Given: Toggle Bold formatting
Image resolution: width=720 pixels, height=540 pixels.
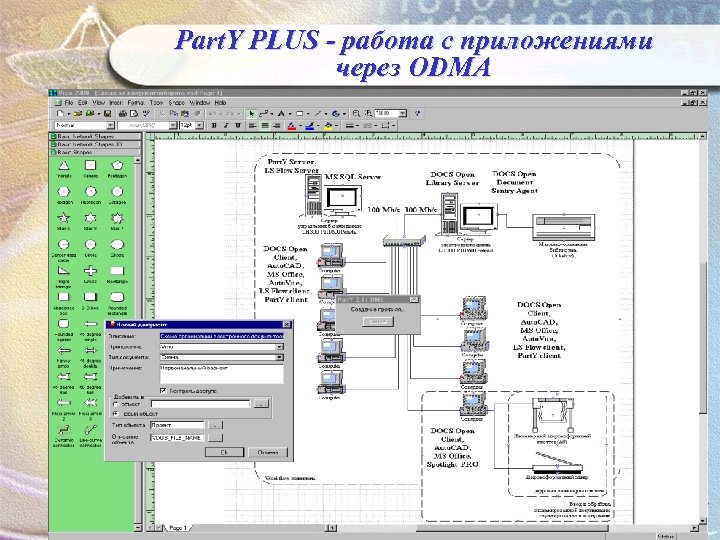Looking at the screenshot, I should coord(214,125).
